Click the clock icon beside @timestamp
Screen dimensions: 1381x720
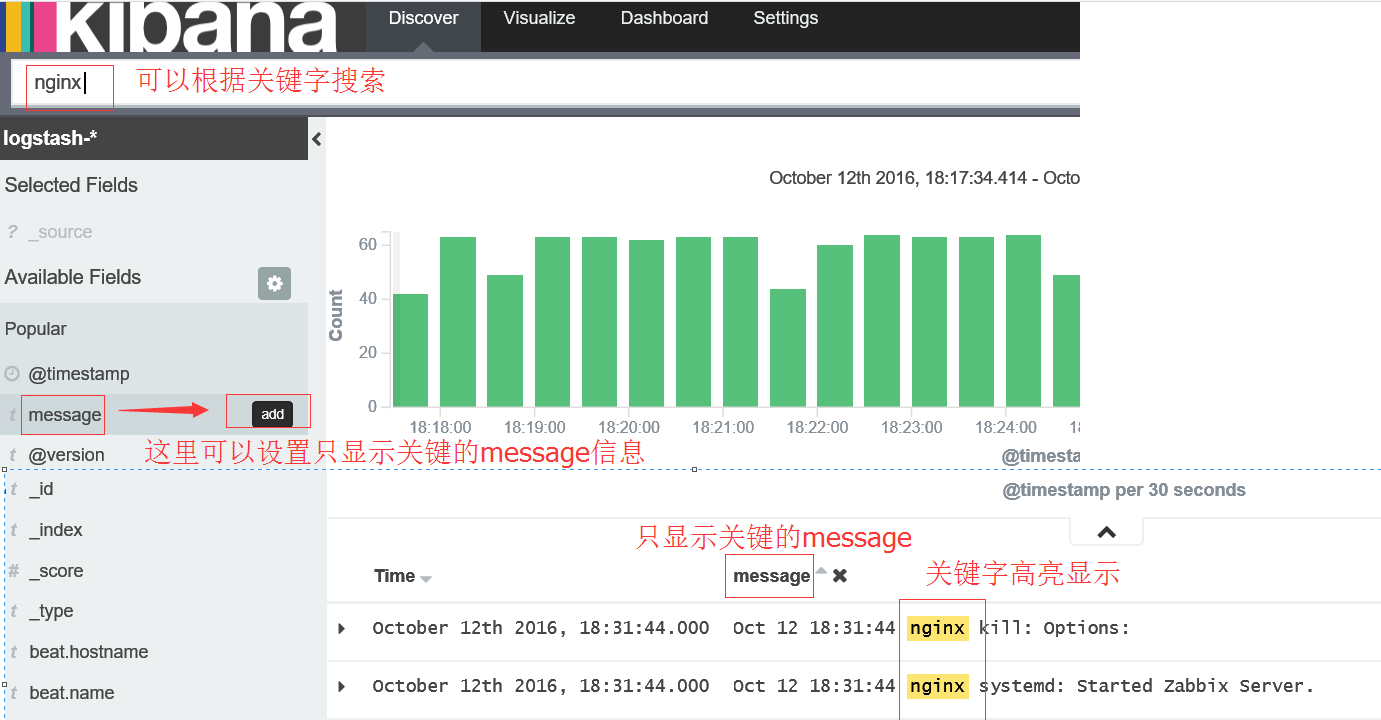(12, 374)
